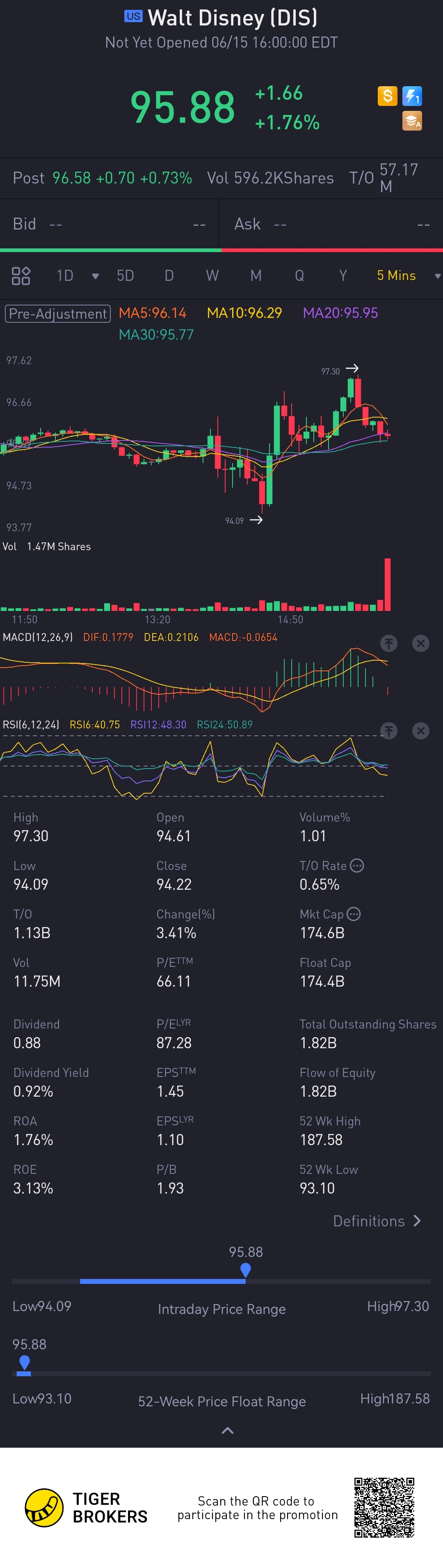Select the 5 Mins interval tab
Screen dimensions: 443x1568
coord(396,276)
